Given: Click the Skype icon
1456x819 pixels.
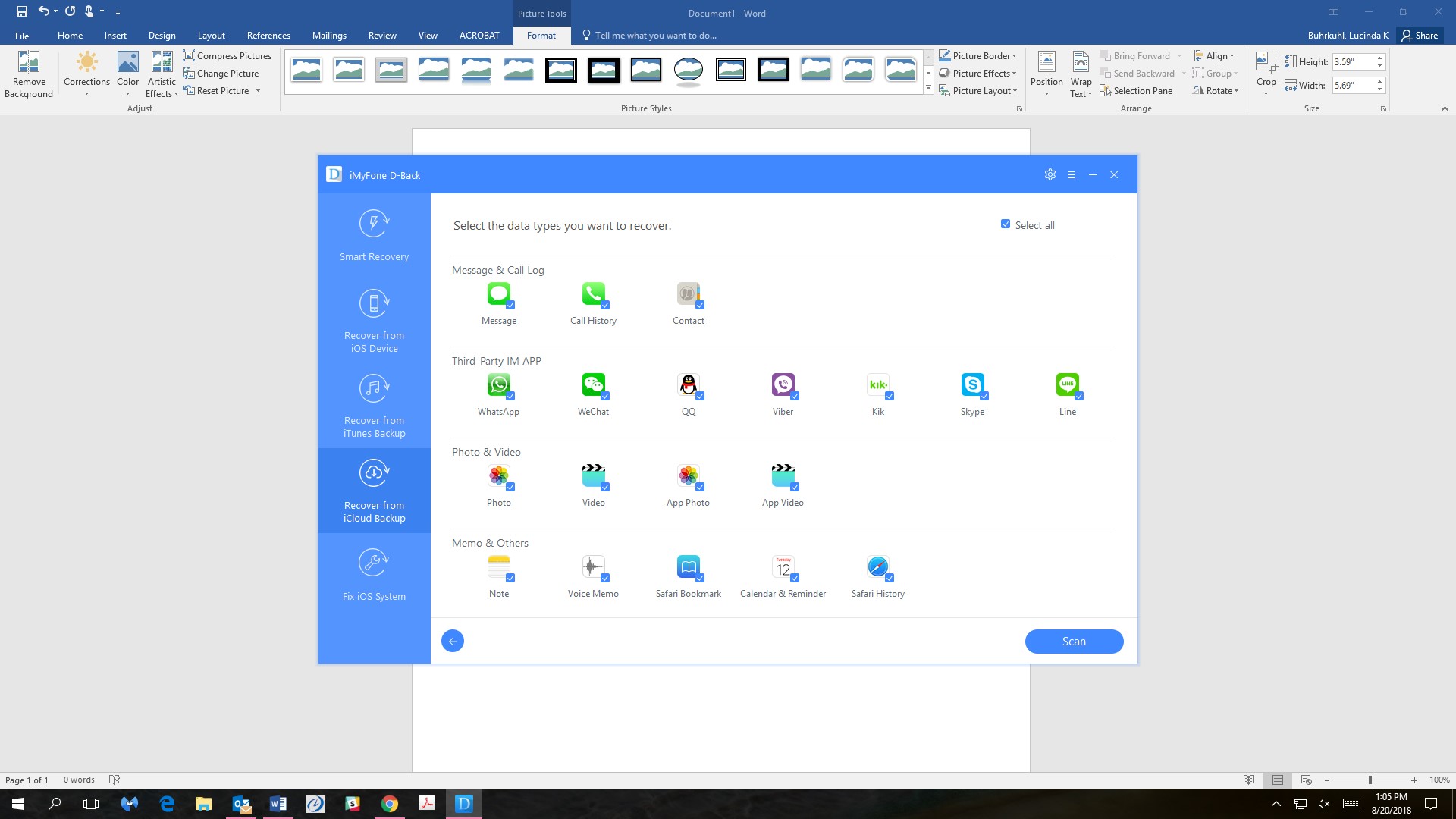Looking at the screenshot, I should click(972, 385).
